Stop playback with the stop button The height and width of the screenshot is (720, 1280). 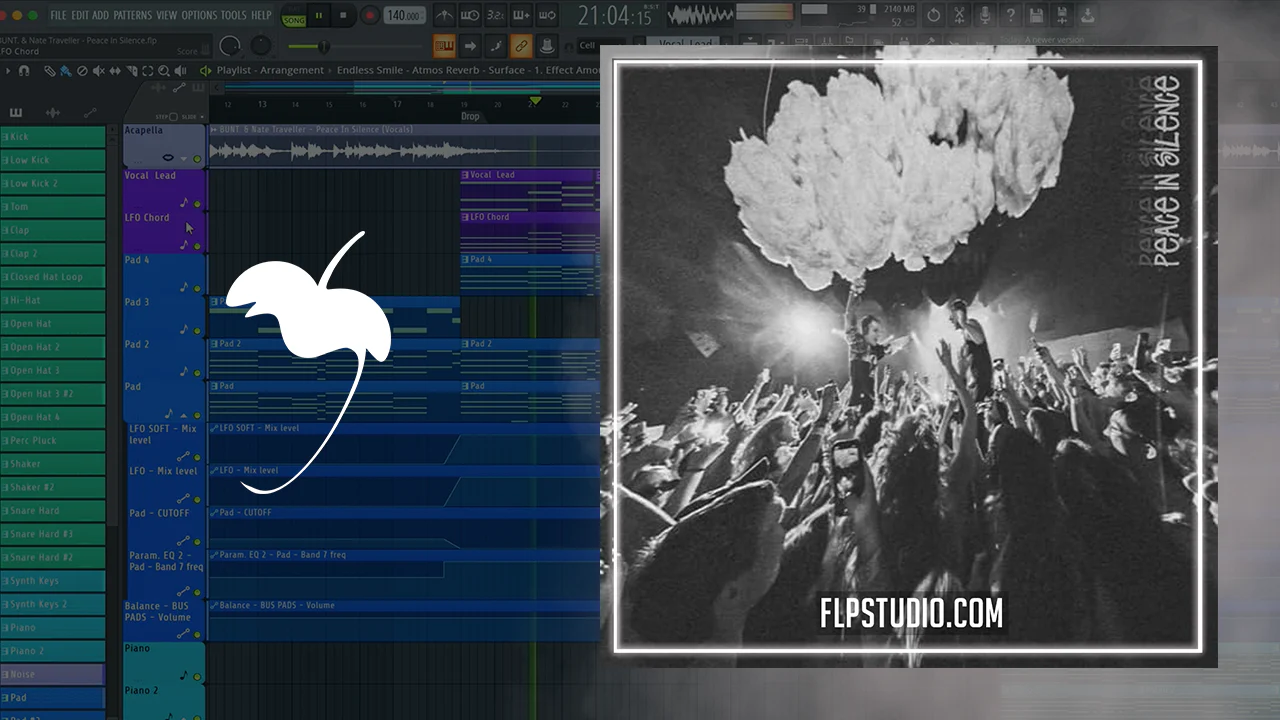[x=343, y=16]
